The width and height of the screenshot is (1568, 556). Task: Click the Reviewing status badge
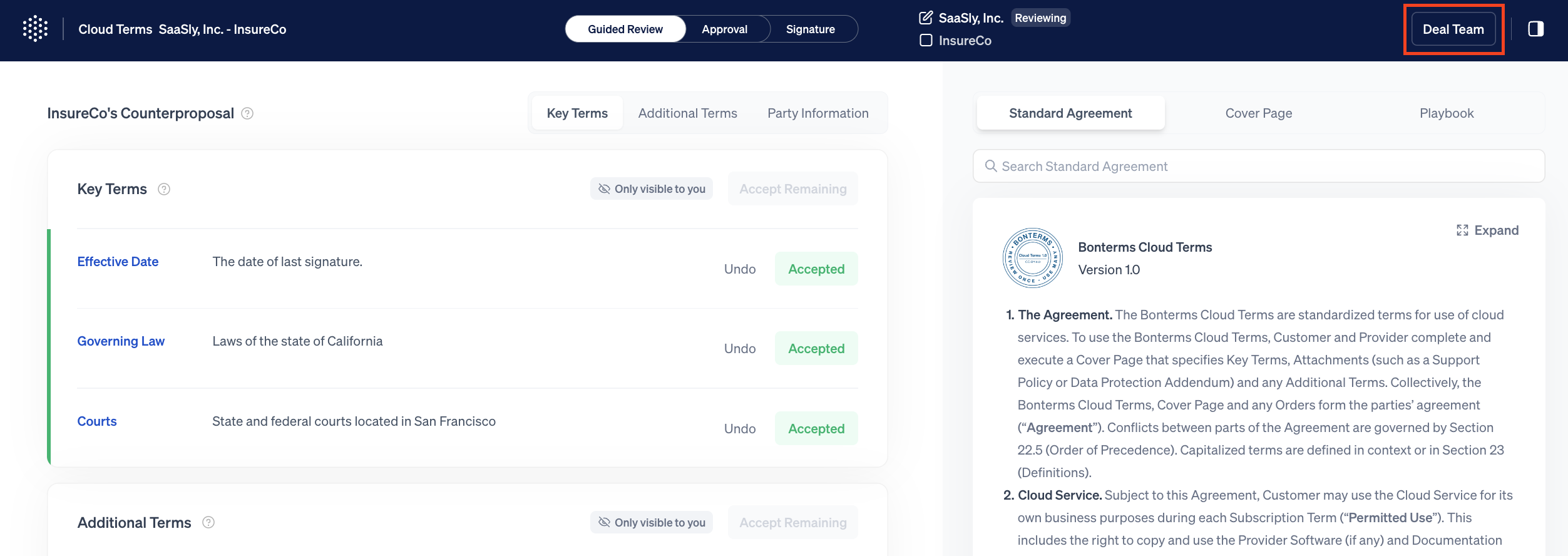tap(1040, 18)
